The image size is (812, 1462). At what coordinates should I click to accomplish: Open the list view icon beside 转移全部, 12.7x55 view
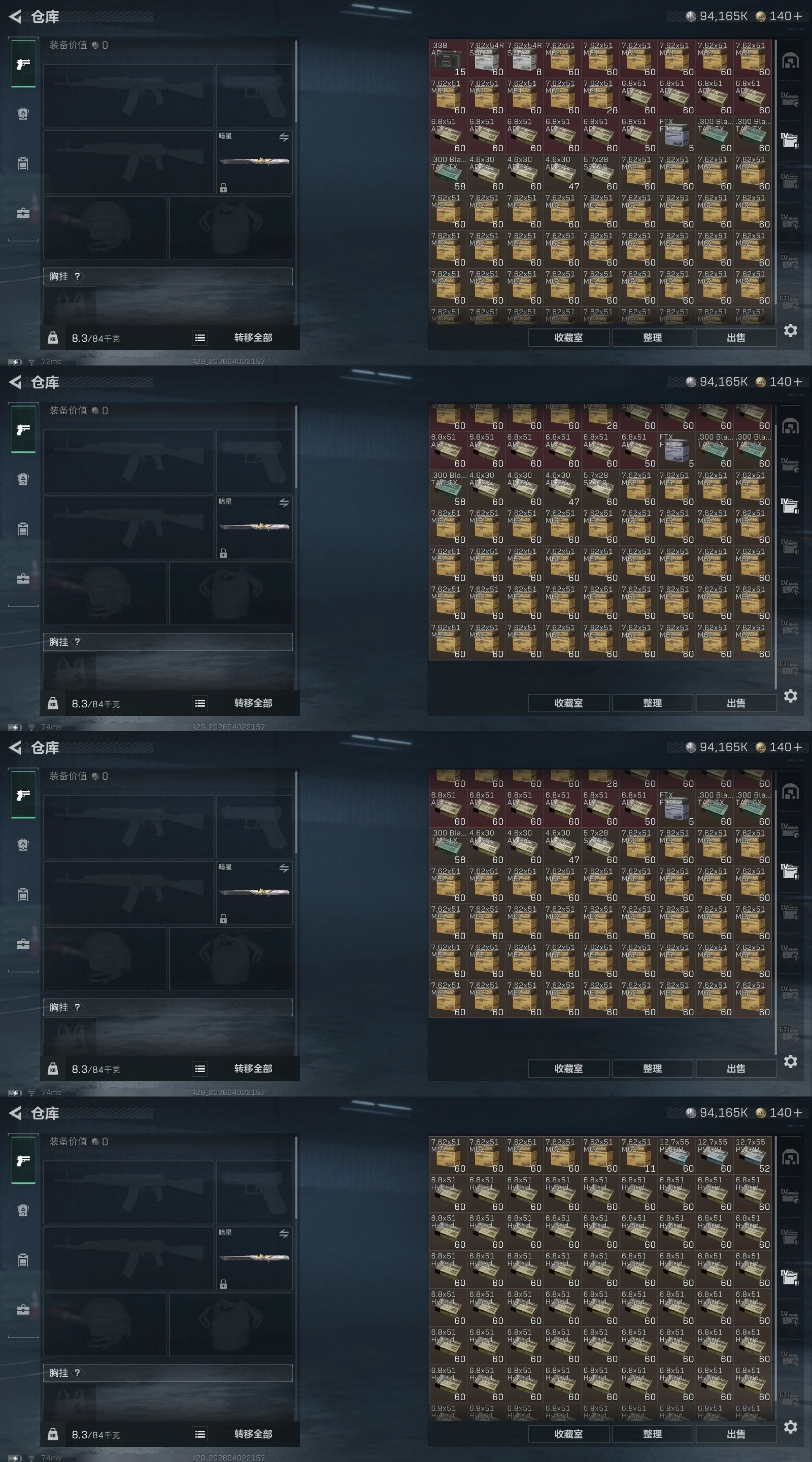200,1434
